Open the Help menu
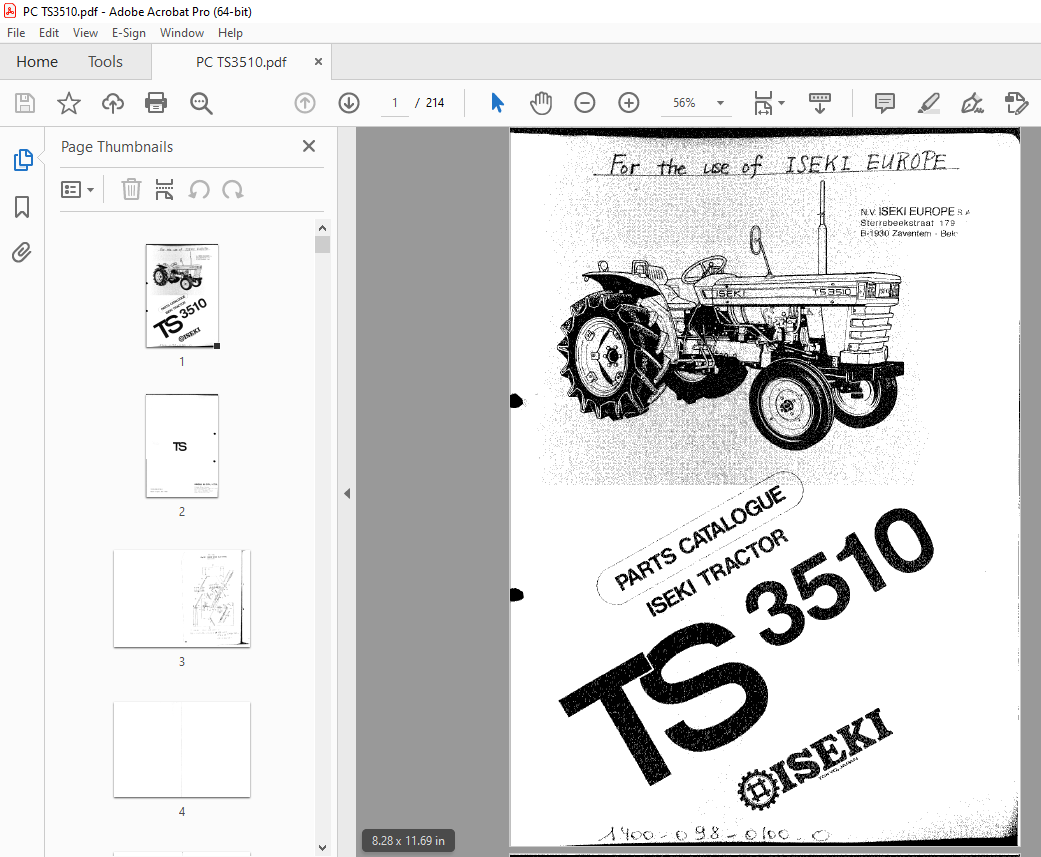Image resolution: width=1041 pixels, height=857 pixels. [x=230, y=33]
